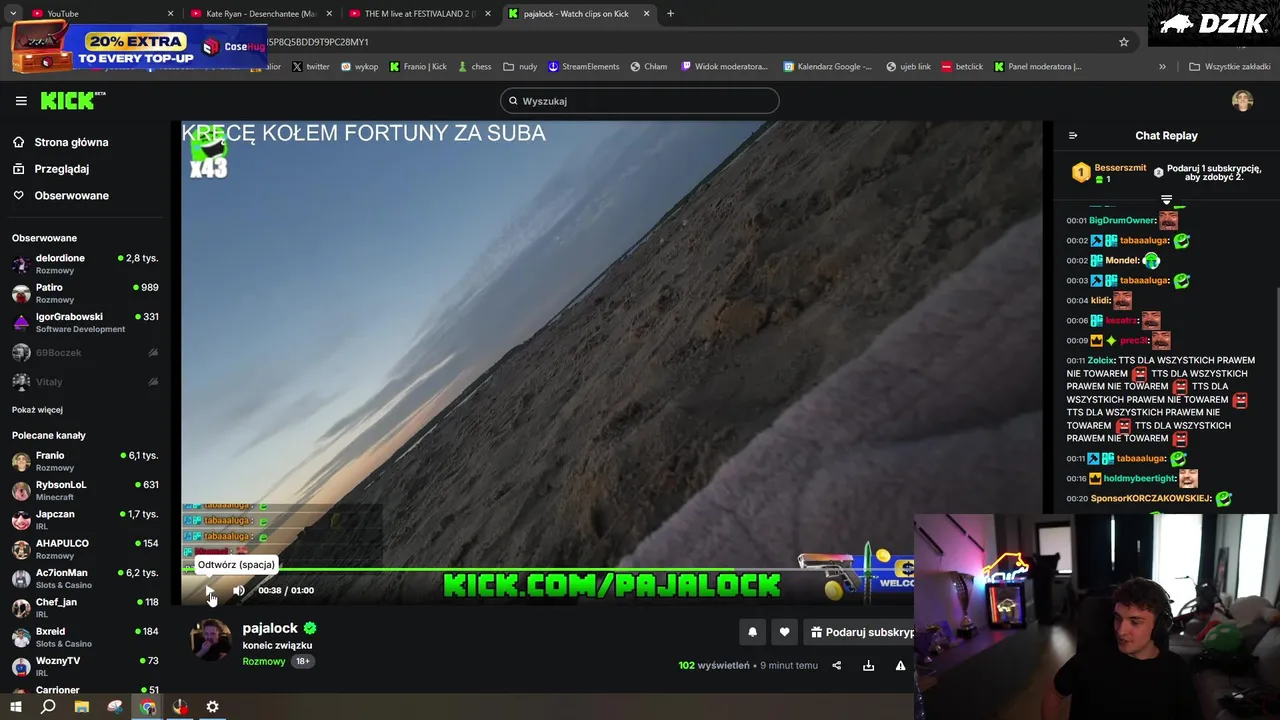Open Windows taskbar search

click(48, 707)
